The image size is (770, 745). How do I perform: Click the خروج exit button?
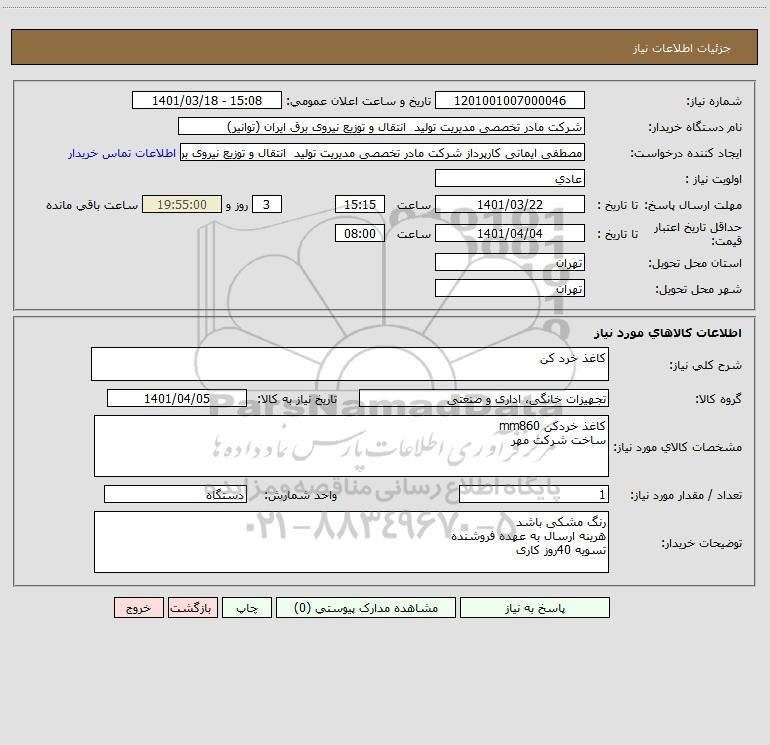138,608
